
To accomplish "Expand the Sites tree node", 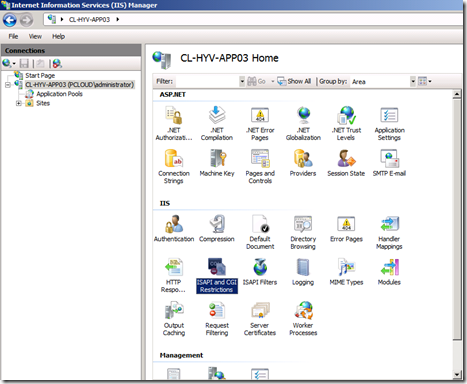I will [x=19, y=103].
